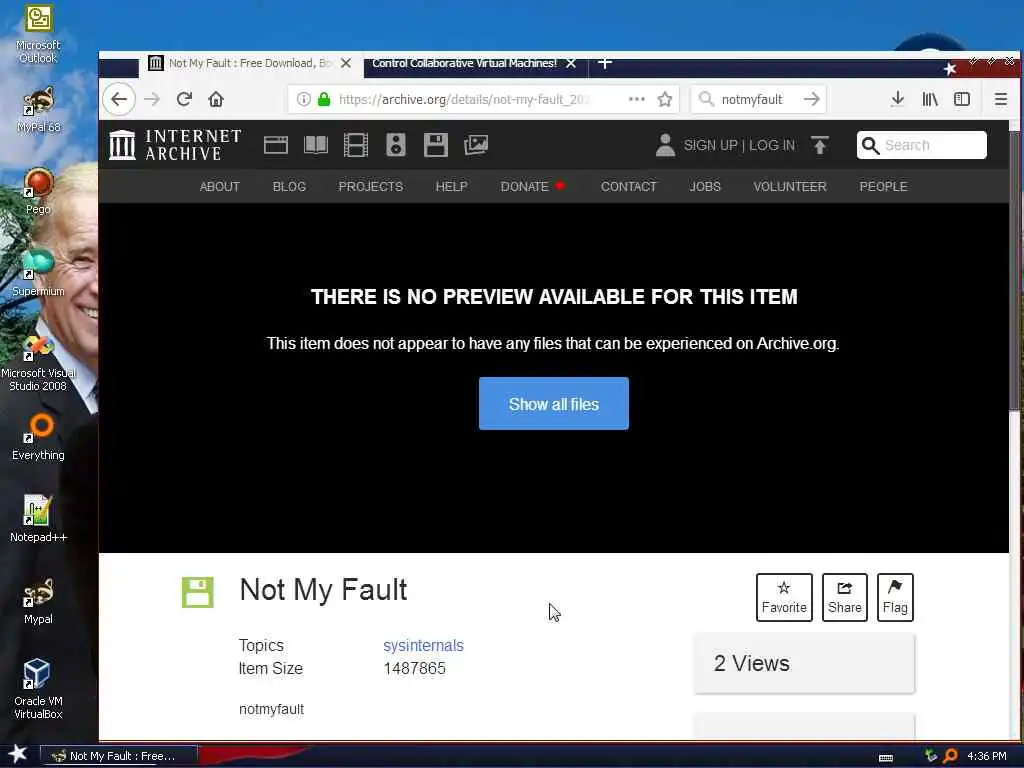The height and width of the screenshot is (768, 1024).
Task: Open the ABOUT menu item
Action: click(x=219, y=187)
